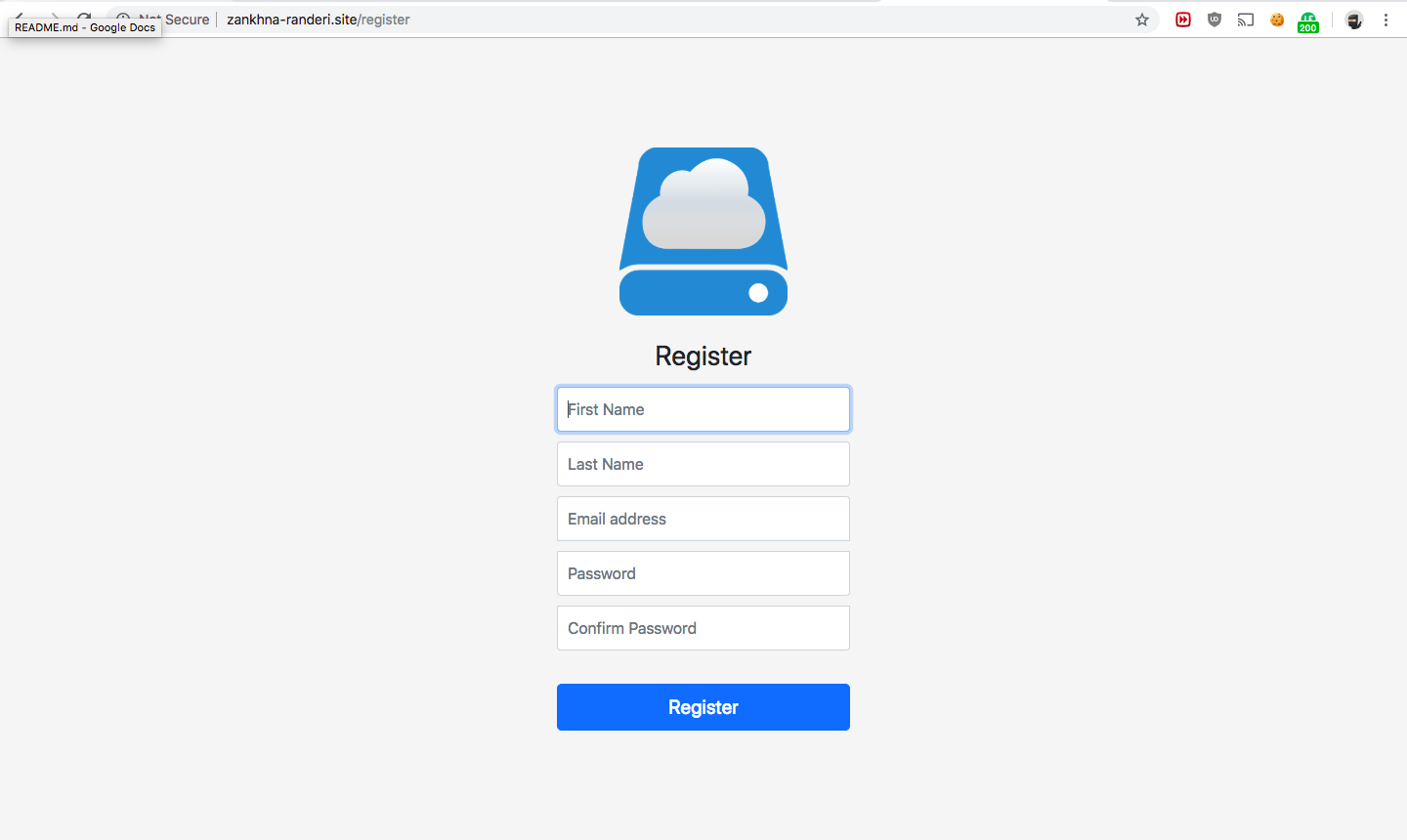Bookmark this page via the star icon
This screenshot has height=840, width=1407.
coord(1141,20)
